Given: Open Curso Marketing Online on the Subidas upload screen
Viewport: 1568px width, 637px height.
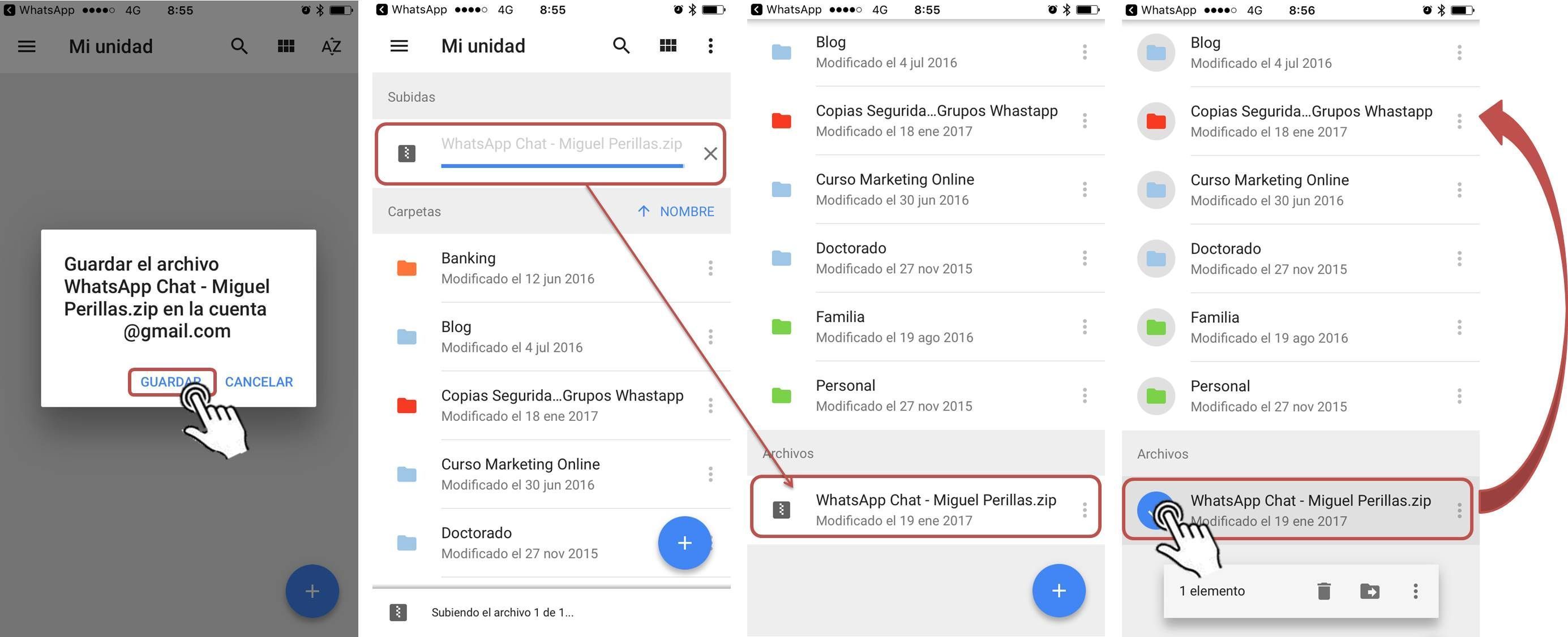Looking at the screenshot, I should pyautogui.click(x=551, y=474).
